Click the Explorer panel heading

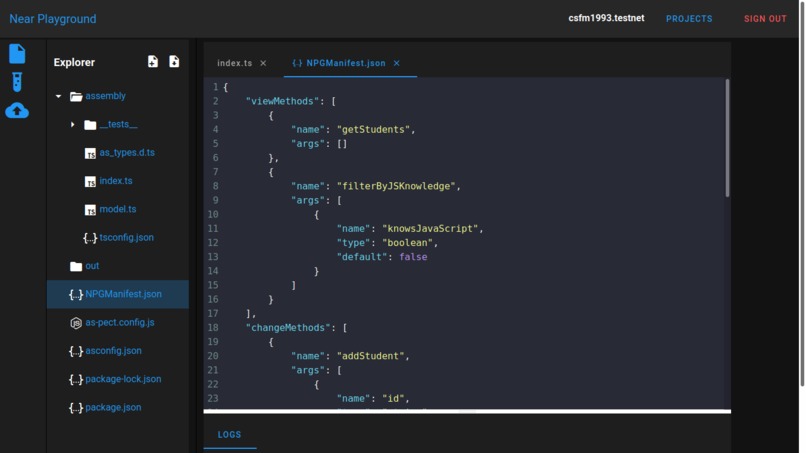pyautogui.click(x=74, y=62)
